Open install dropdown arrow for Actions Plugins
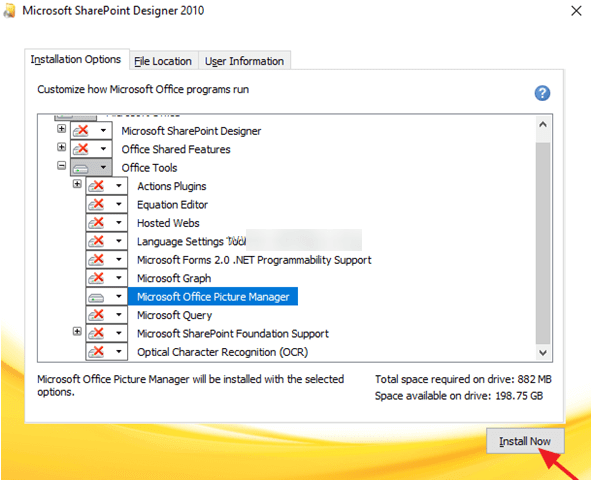 (119, 186)
